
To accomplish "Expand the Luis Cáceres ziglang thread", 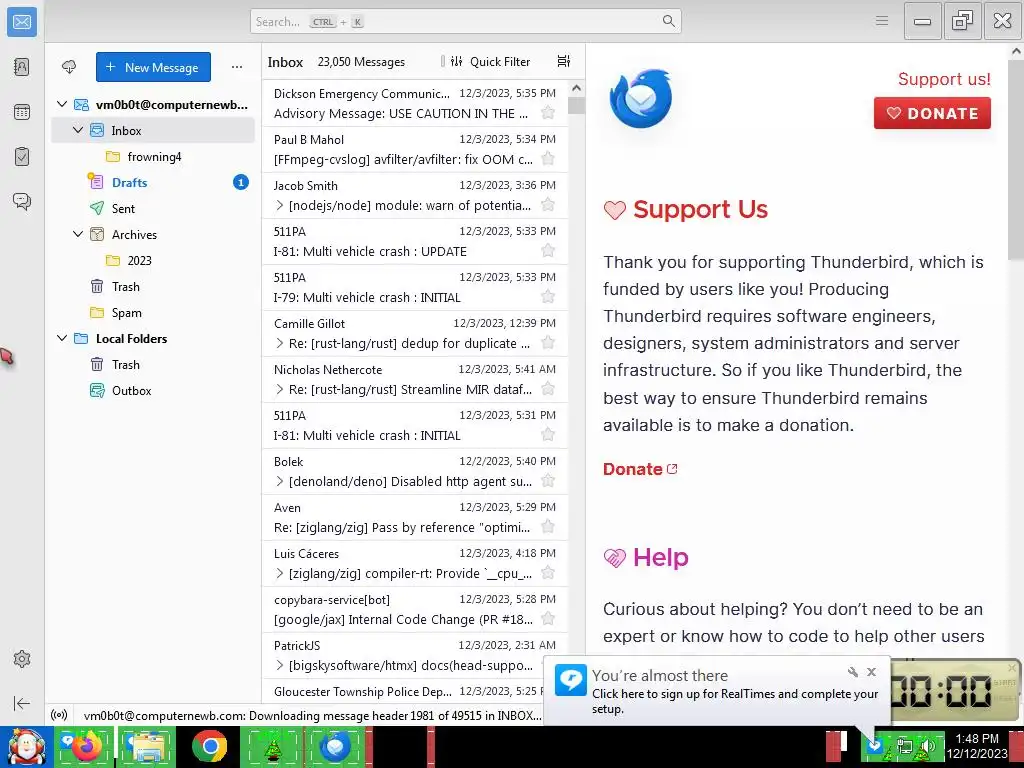I will click(x=280, y=573).
